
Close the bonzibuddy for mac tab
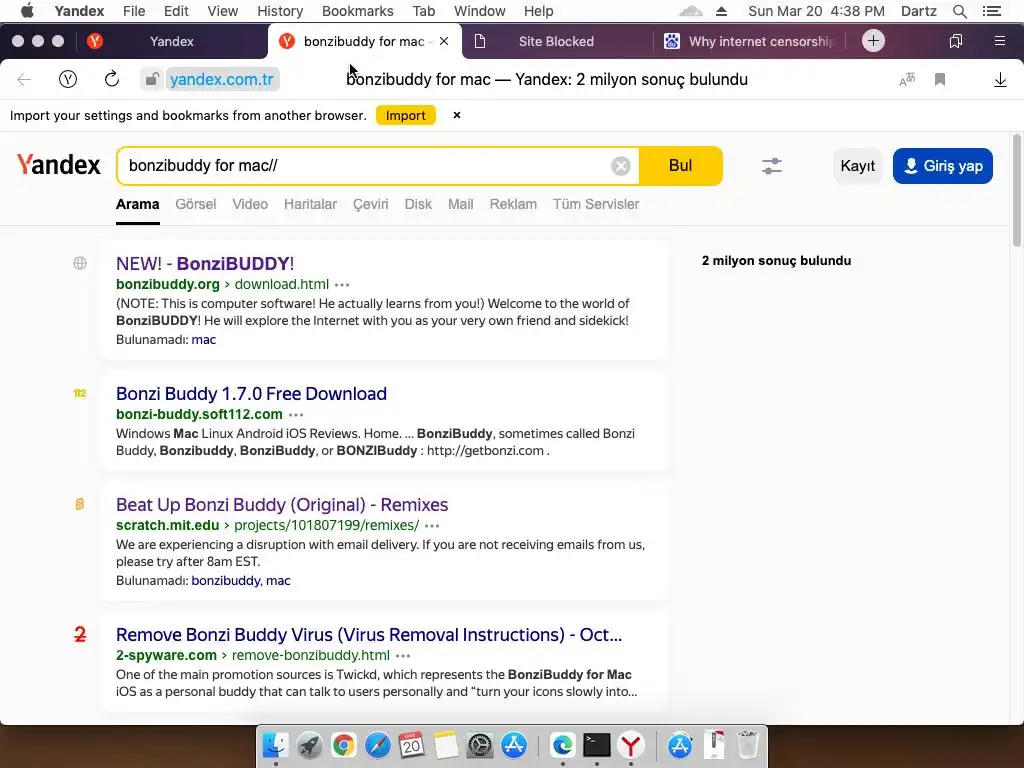(x=444, y=41)
